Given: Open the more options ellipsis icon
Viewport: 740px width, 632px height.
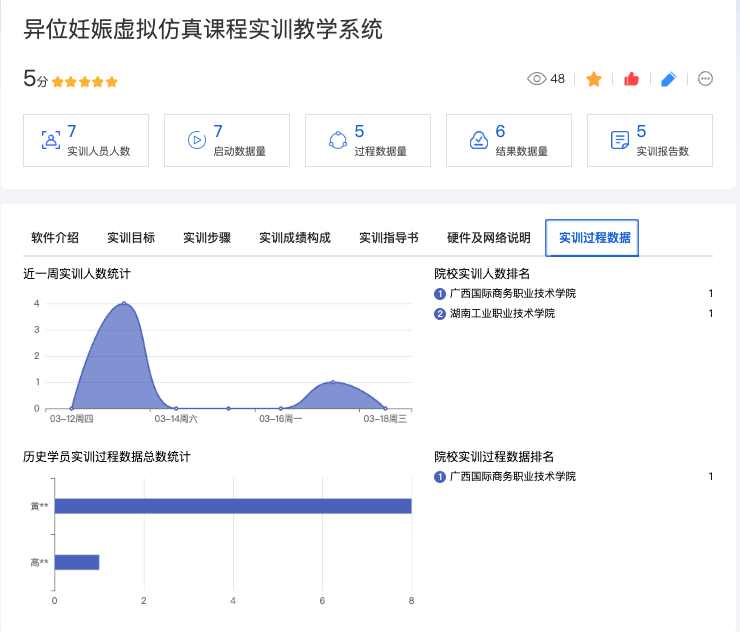Looking at the screenshot, I should pos(705,79).
